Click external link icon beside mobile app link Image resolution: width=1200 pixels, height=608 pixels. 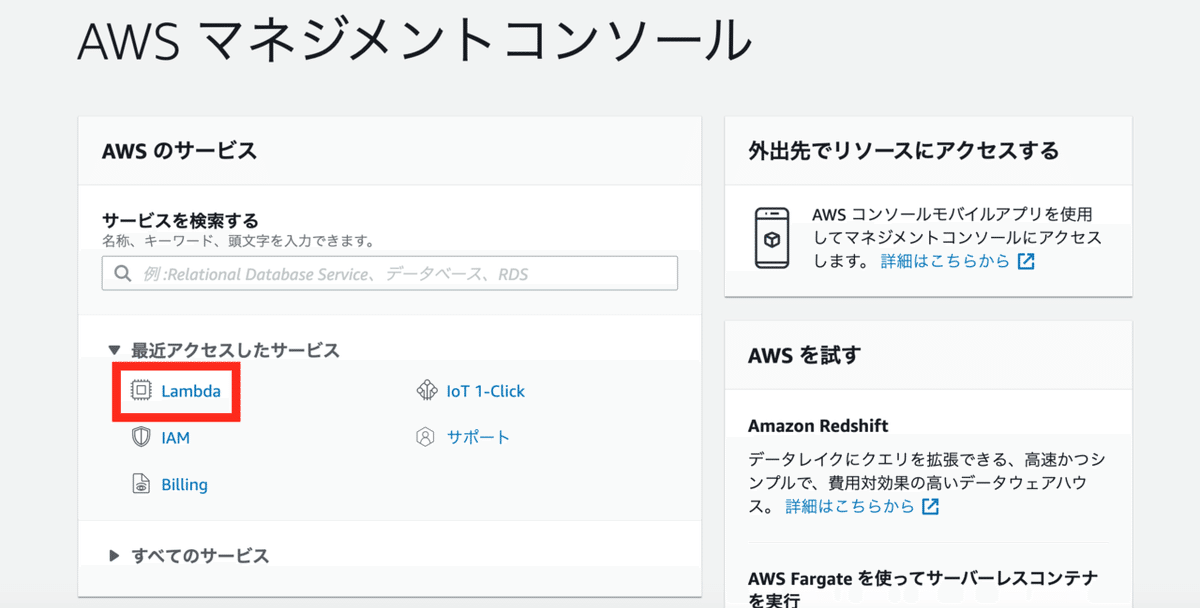point(1025,261)
